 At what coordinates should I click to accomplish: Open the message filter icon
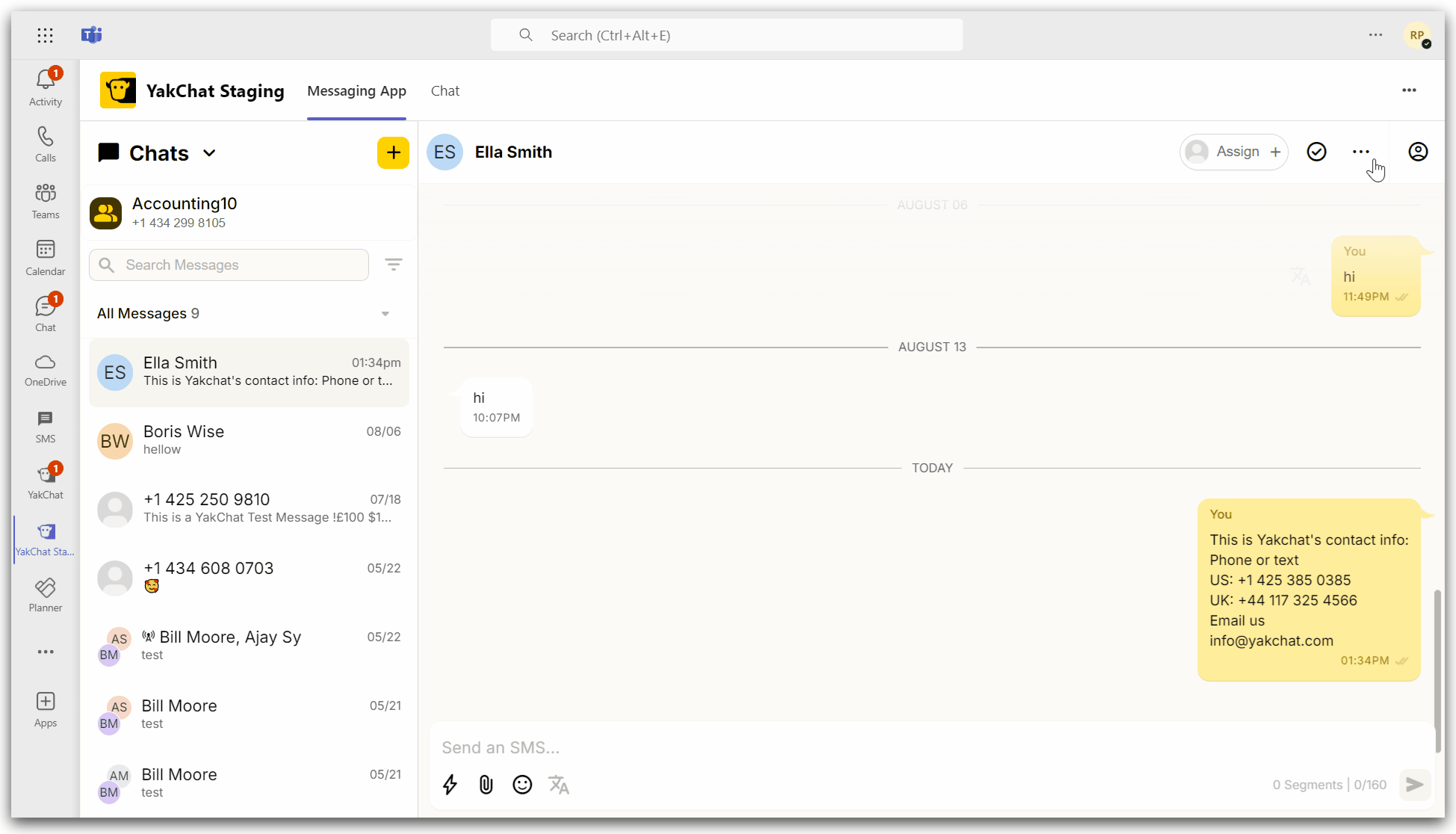[394, 265]
